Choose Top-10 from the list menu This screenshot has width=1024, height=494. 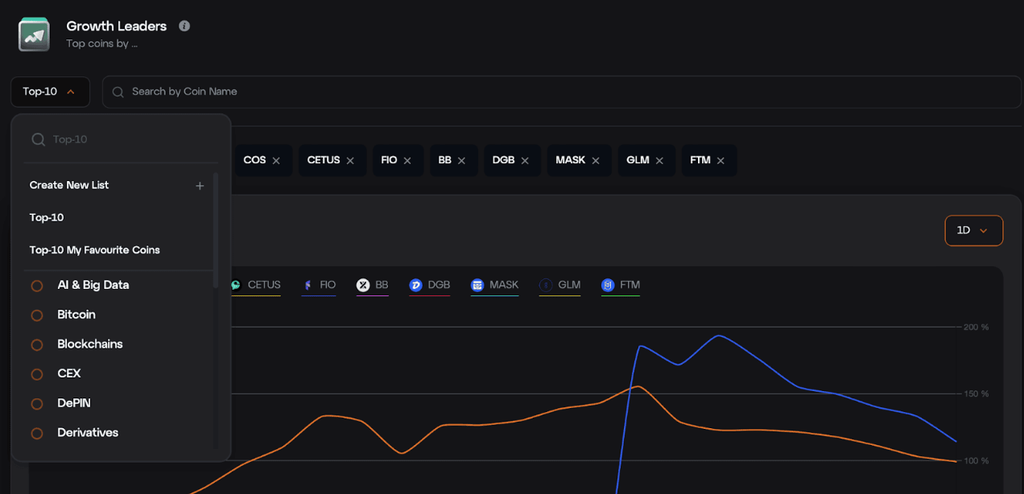click(47, 218)
